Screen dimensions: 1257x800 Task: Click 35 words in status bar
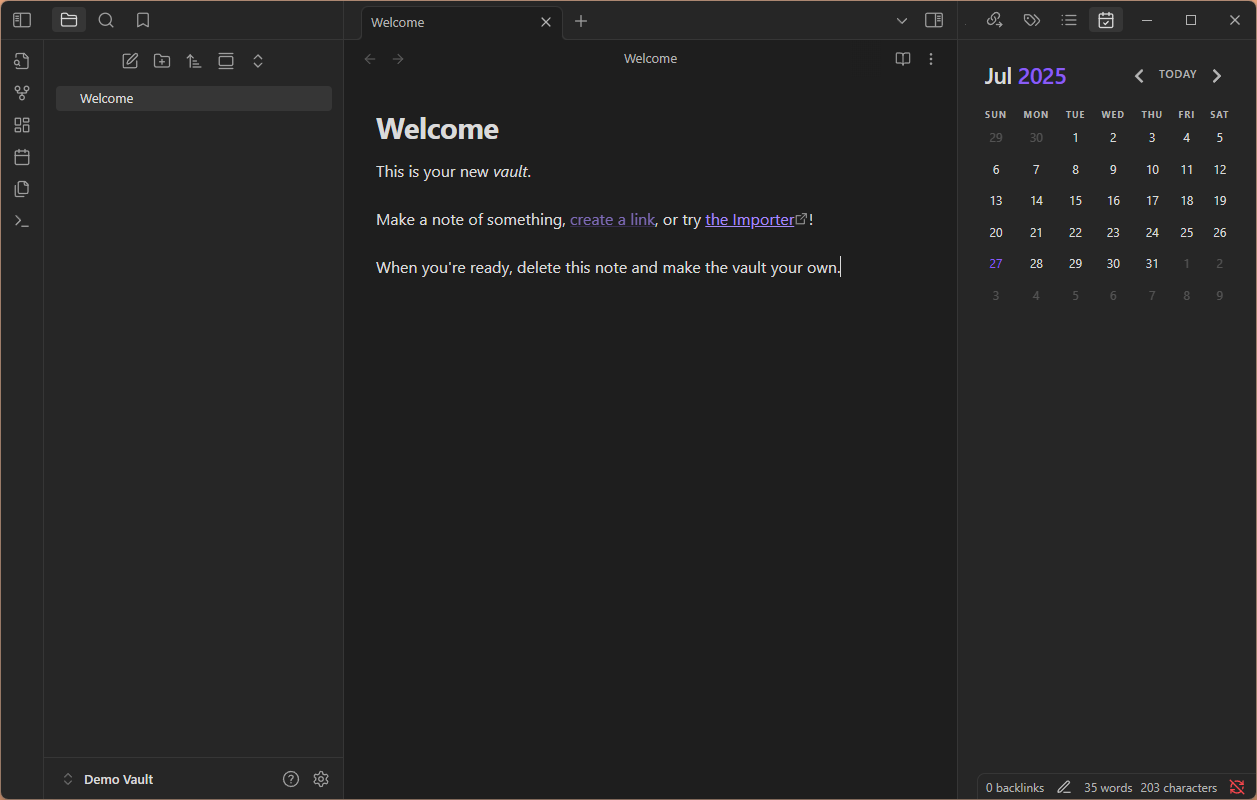[x=1108, y=788]
